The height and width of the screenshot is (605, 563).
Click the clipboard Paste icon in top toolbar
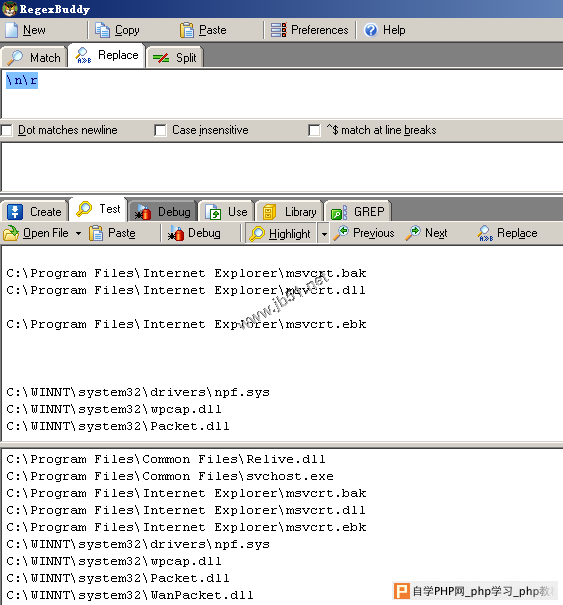pyautogui.click(x=187, y=30)
